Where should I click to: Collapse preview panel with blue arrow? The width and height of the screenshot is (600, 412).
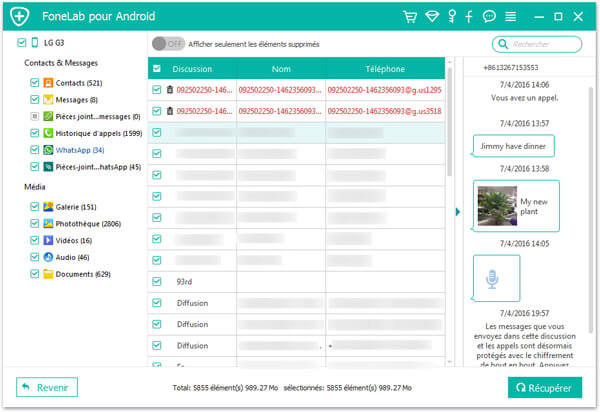click(458, 212)
